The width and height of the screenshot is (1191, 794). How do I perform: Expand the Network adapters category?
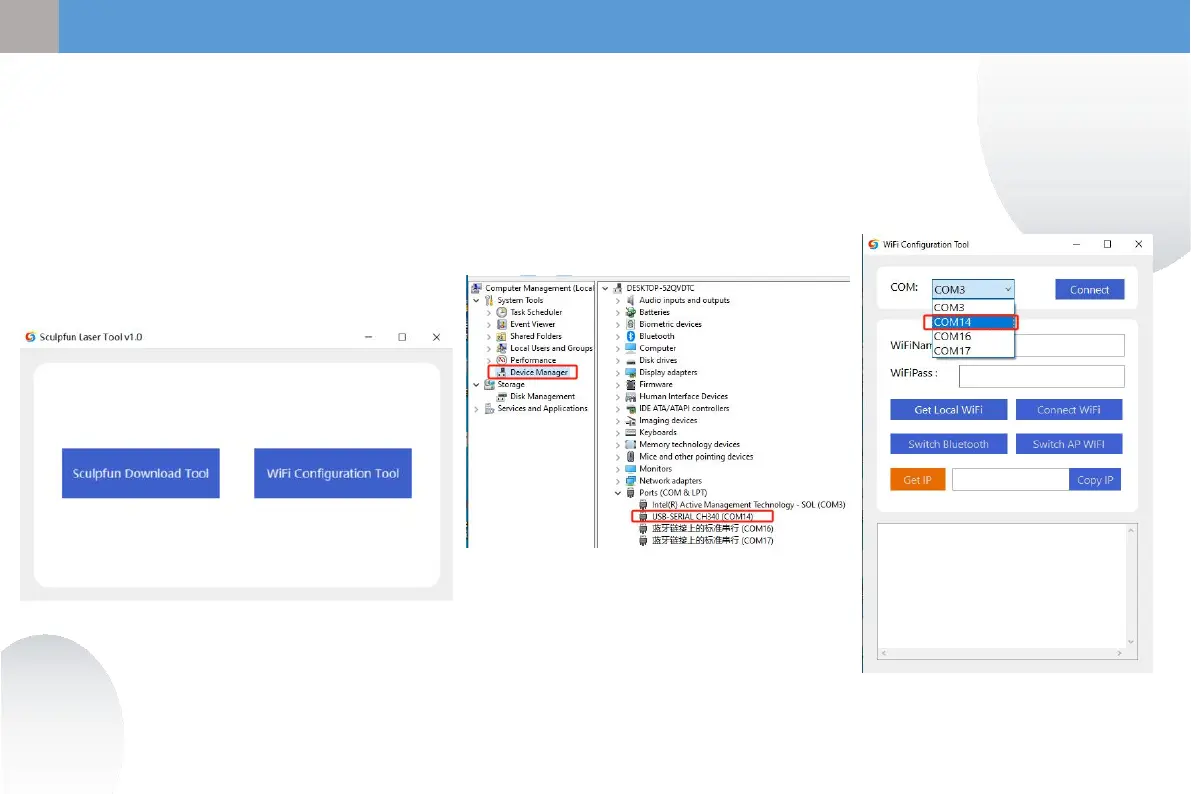pyautogui.click(x=618, y=481)
